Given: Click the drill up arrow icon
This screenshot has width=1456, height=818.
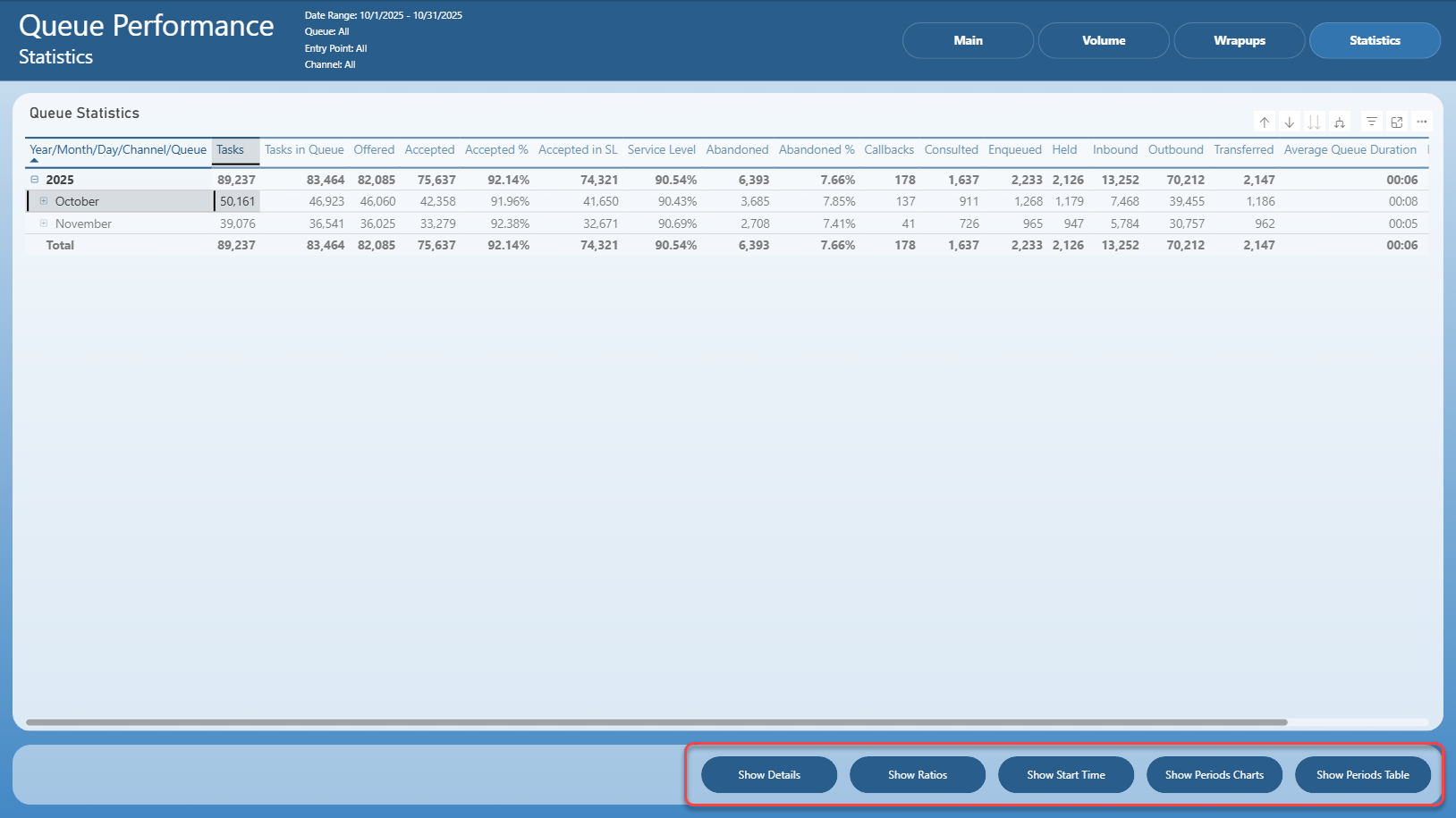Looking at the screenshot, I should pyautogui.click(x=1264, y=122).
